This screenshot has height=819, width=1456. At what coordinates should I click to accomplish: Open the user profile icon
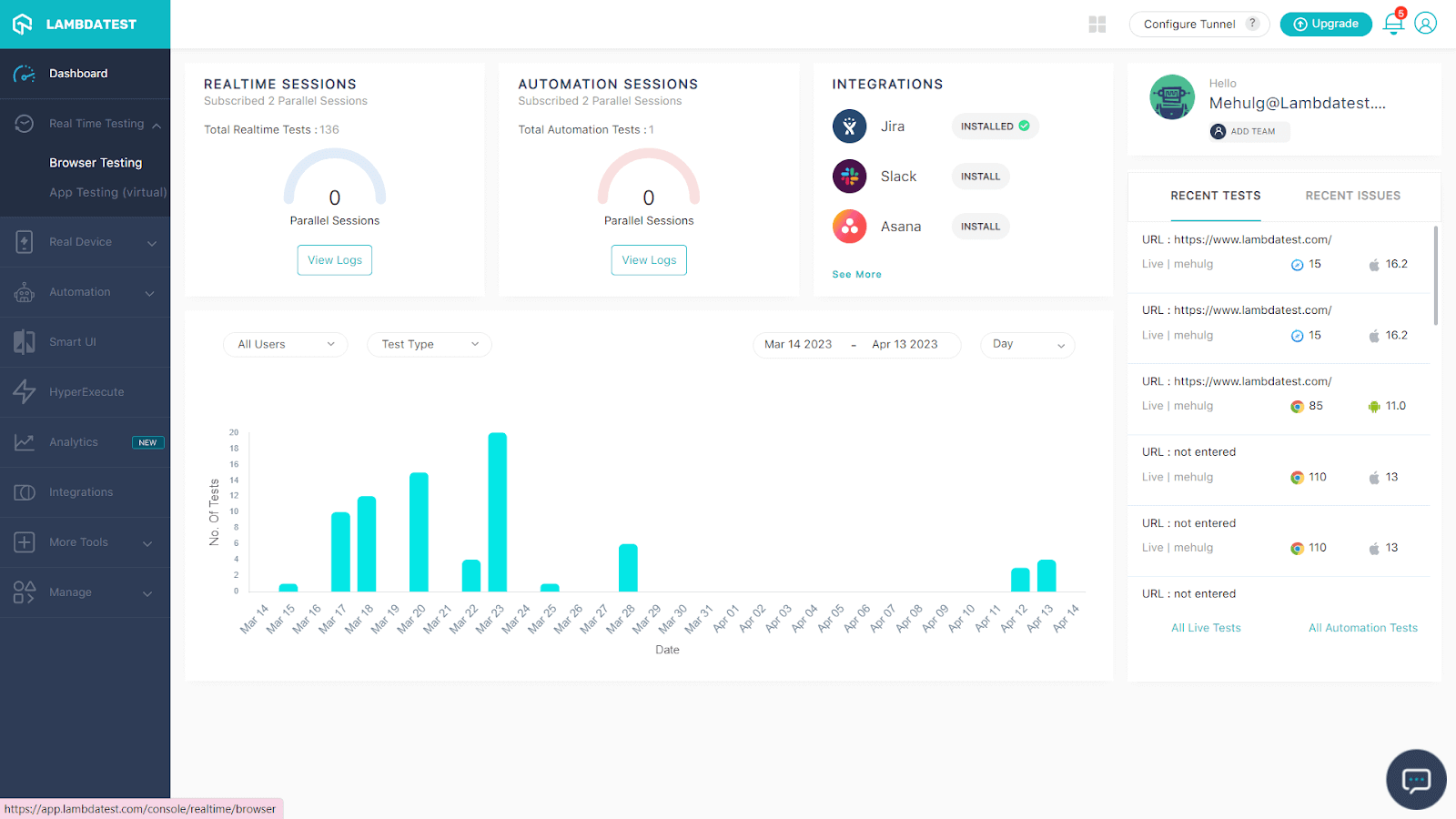point(1426,24)
